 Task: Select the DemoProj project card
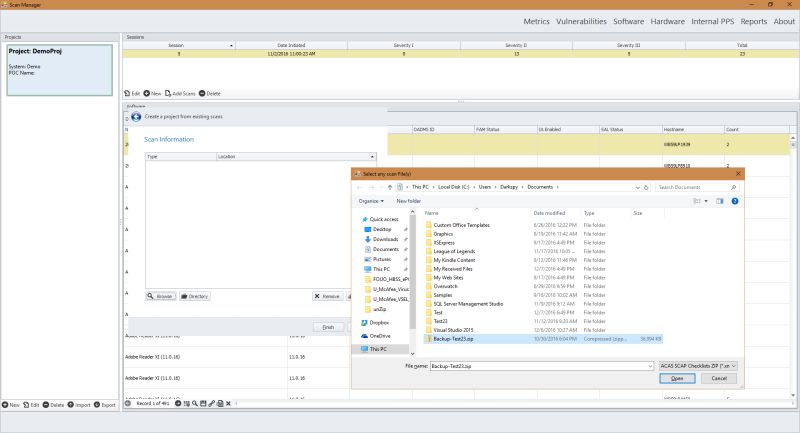tap(60, 70)
